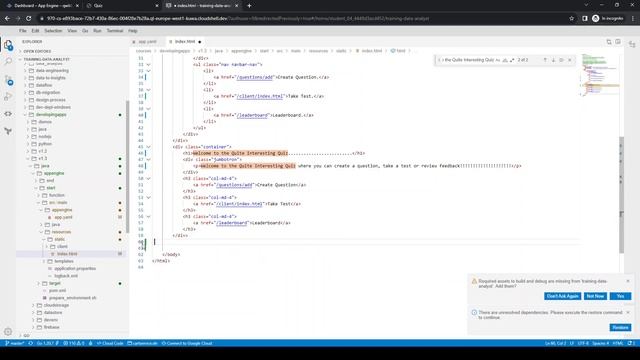Click the open changes icon near editor tabs
640x360 pixels.
pos(609,42)
